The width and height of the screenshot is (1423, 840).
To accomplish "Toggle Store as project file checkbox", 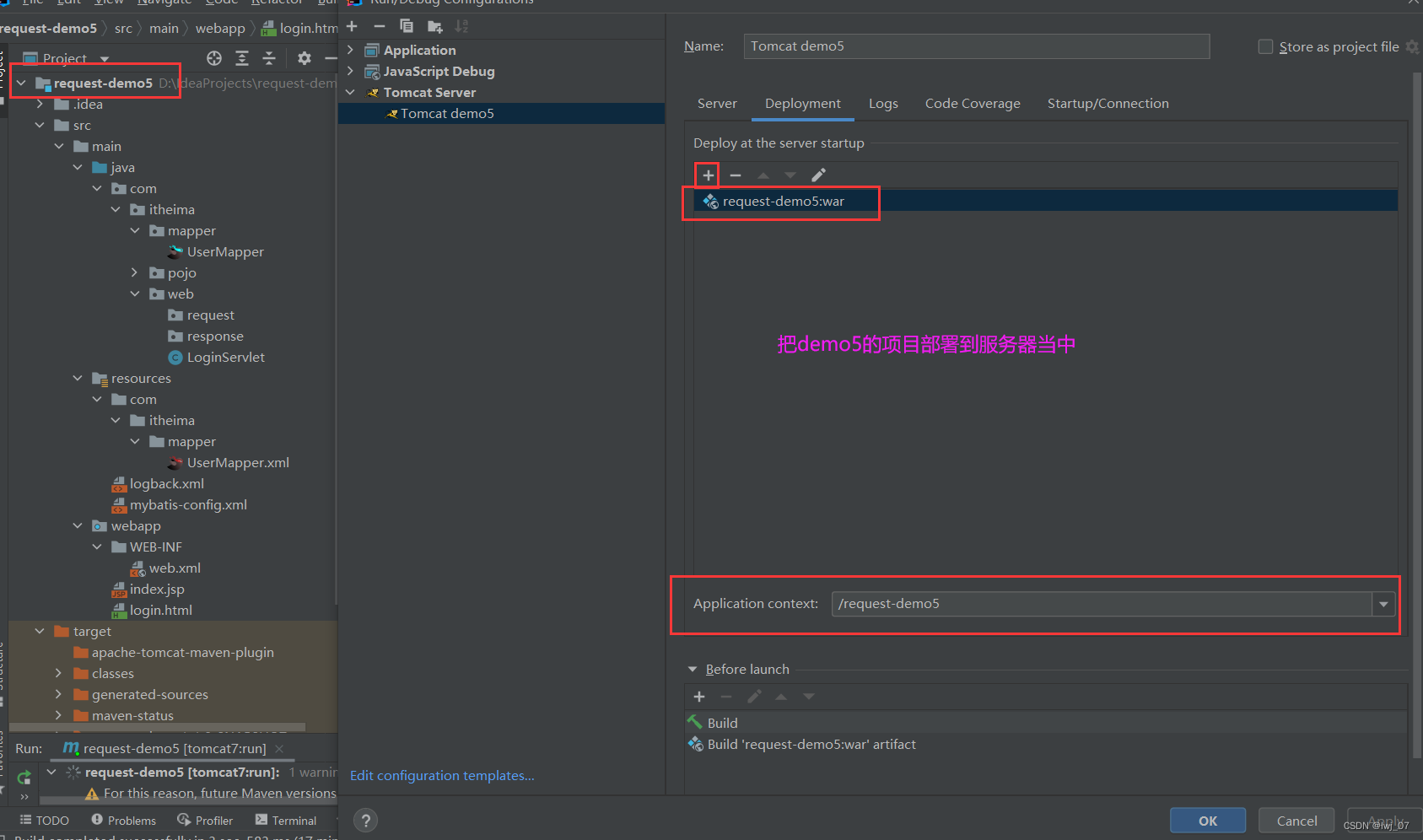I will pyautogui.click(x=1265, y=46).
